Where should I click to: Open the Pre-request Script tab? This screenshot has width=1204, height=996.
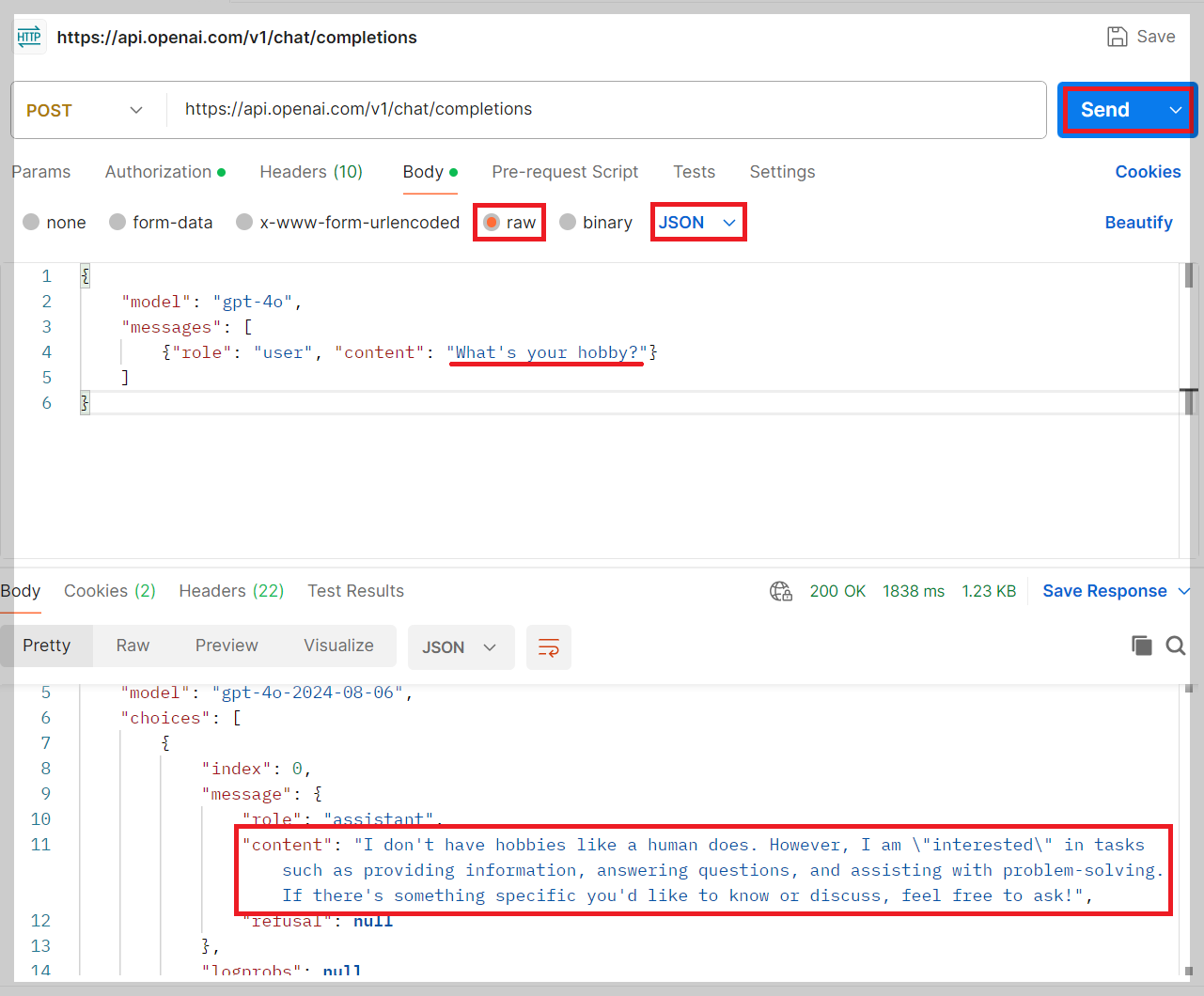(565, 172)
